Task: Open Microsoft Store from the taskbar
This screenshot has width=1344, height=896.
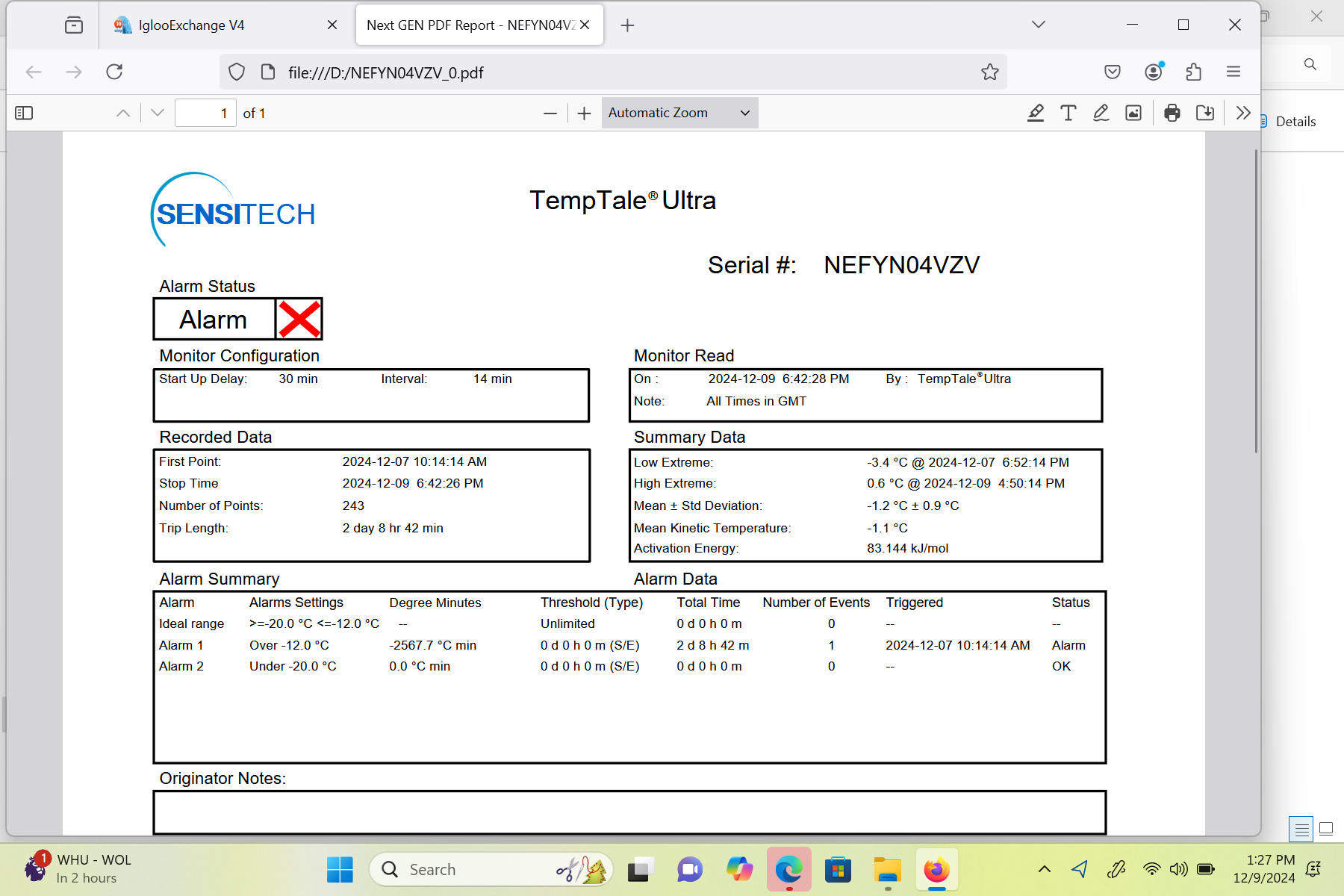Action: pyautogui.click(x=838, y=870)
